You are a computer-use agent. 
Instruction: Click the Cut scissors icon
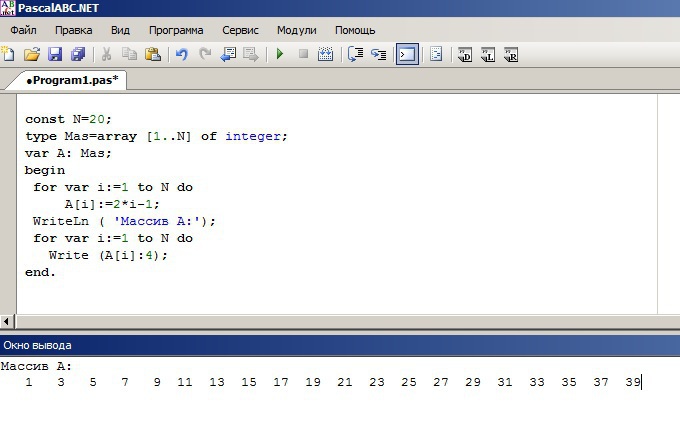(106, 55)
